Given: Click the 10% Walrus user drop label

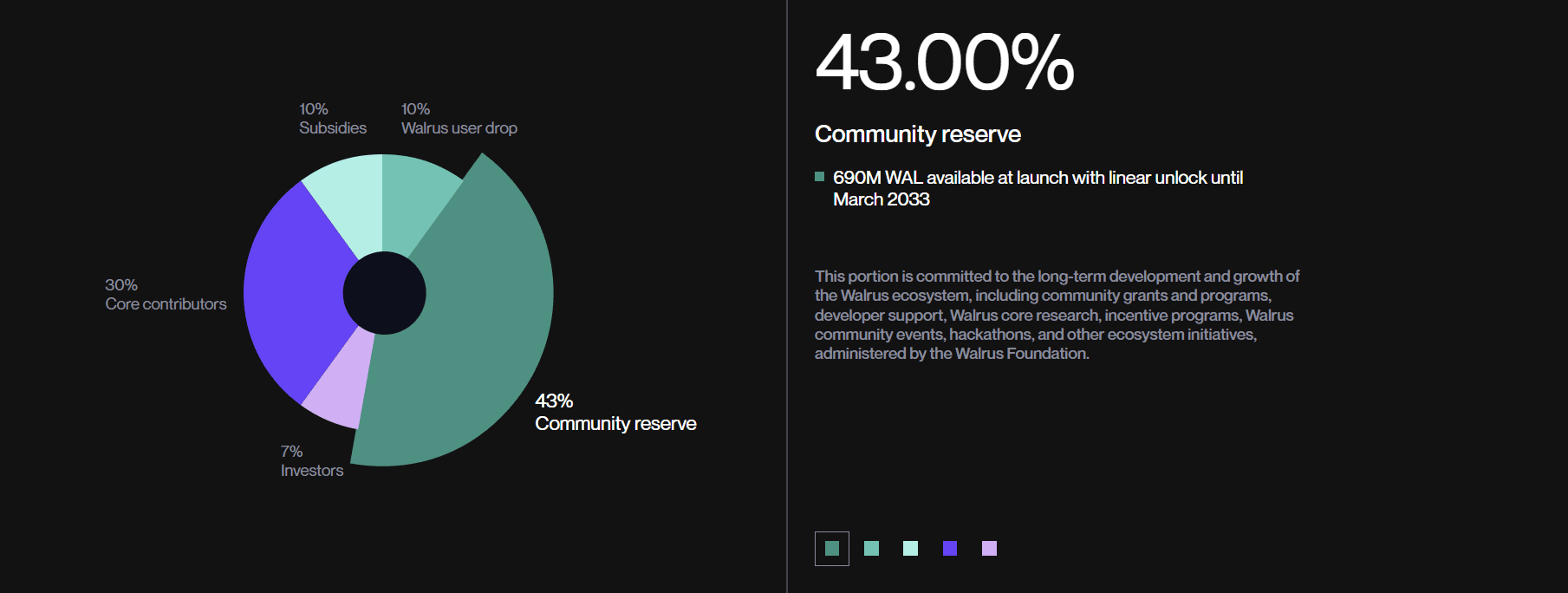Looking at the screenshot, I should [459, 119].
